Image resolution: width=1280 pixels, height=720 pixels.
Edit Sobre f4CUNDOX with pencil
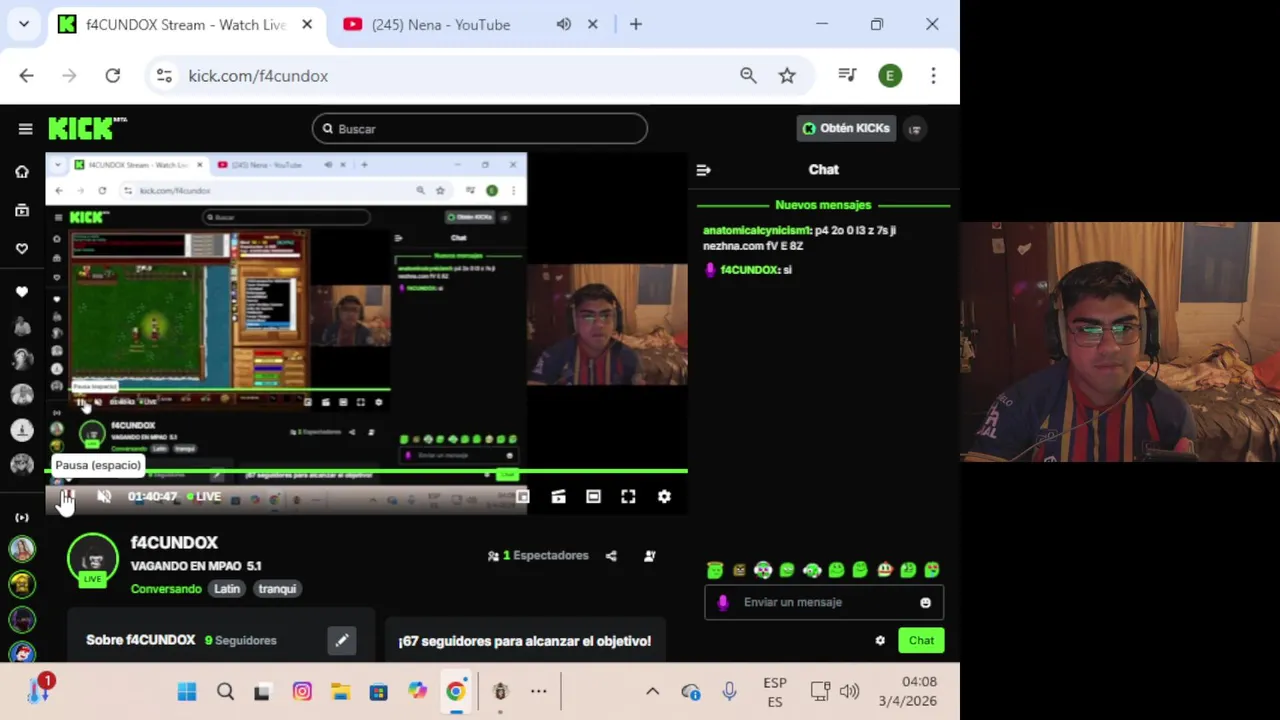click(342, 641)
